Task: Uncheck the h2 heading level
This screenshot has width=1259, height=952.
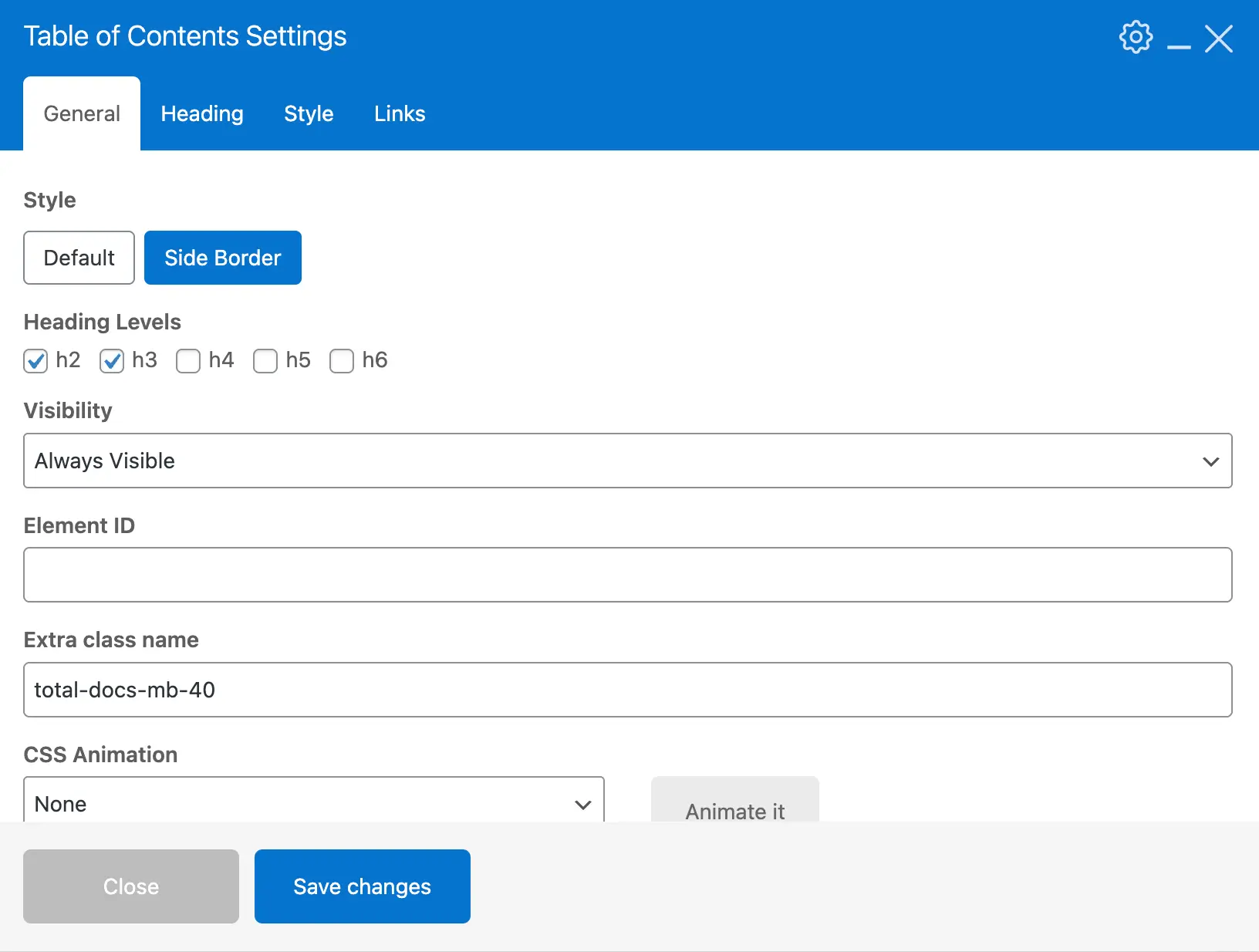Action: pyautogui.click(x=35, y=361)
